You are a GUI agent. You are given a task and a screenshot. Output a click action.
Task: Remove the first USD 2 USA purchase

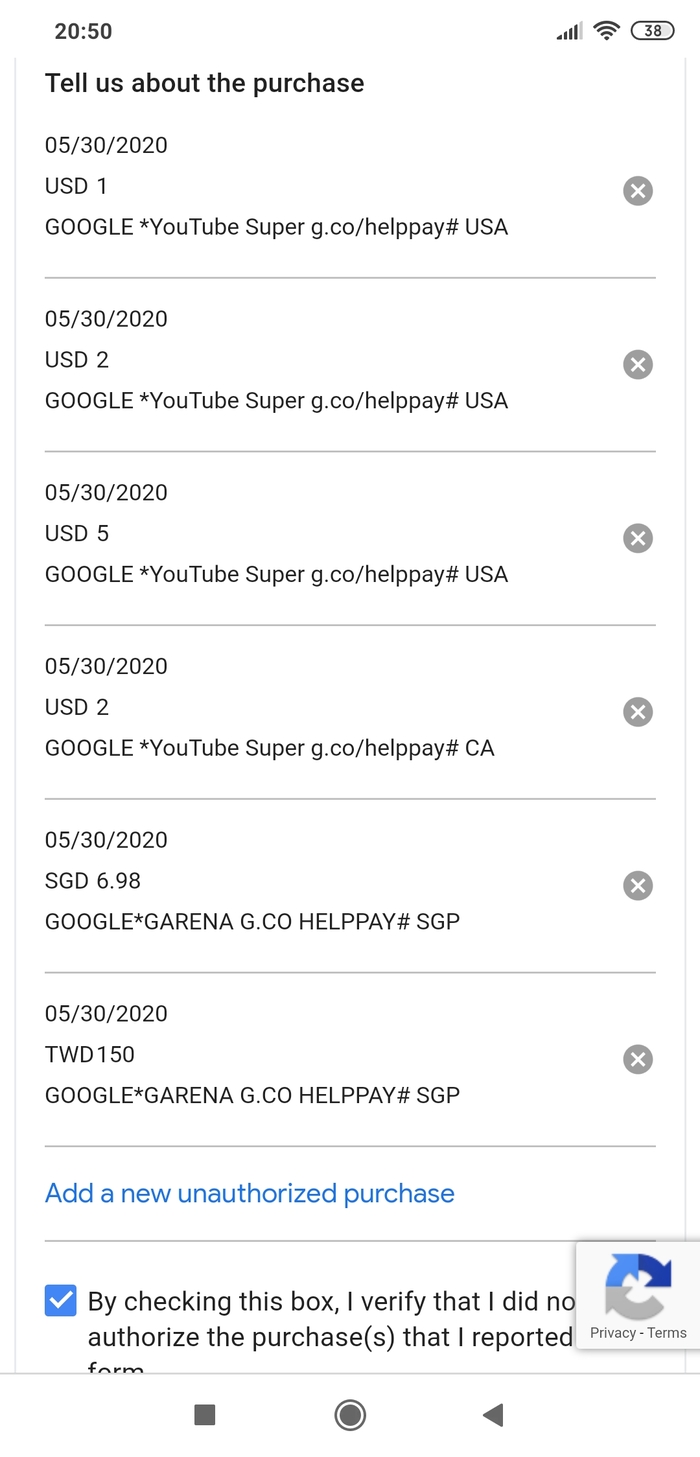click(638, 364)
